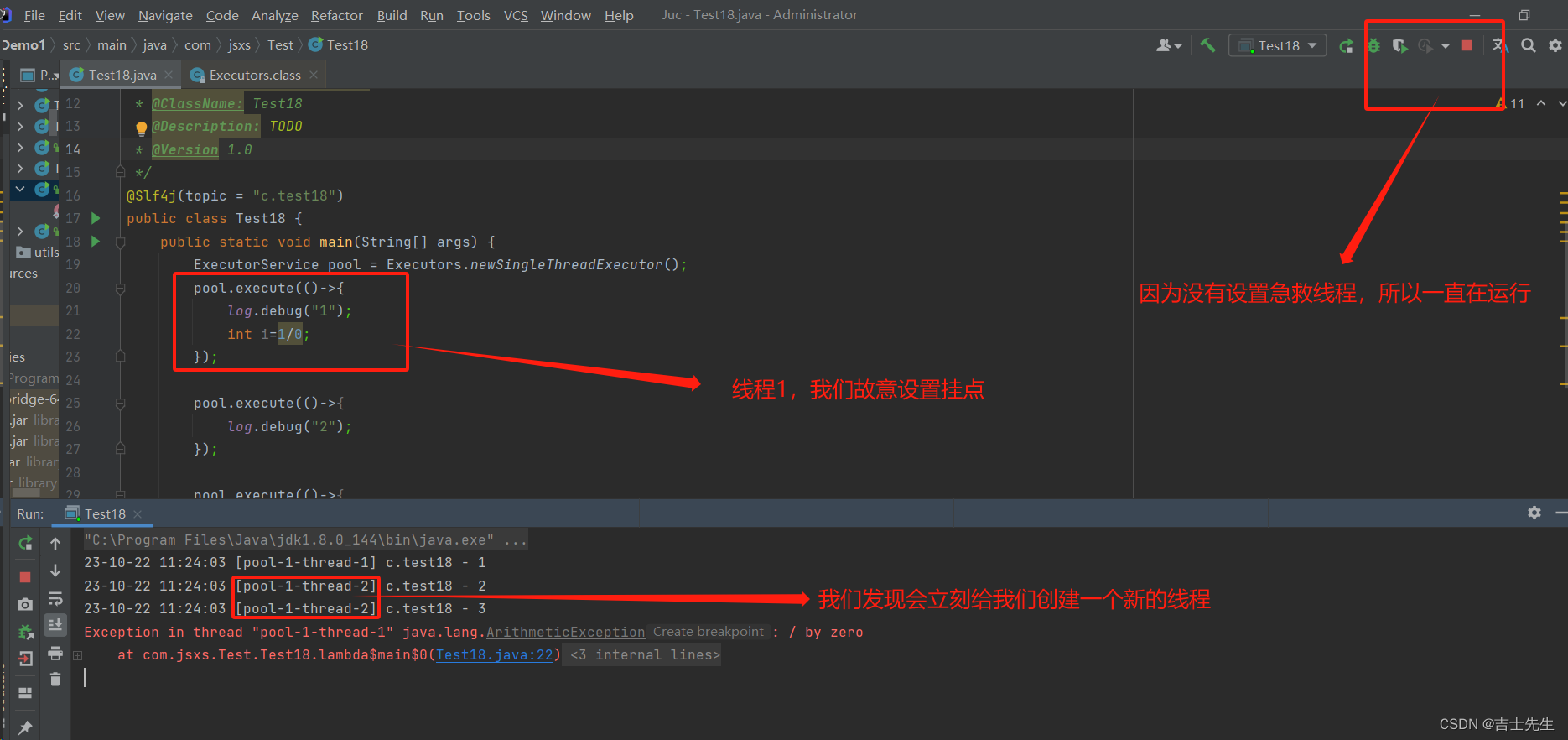Image resolution: width=1568 pixels, height=740 pixels.
Task: Open IDE settings gear in top toolbar
Action: (1555, 45)
